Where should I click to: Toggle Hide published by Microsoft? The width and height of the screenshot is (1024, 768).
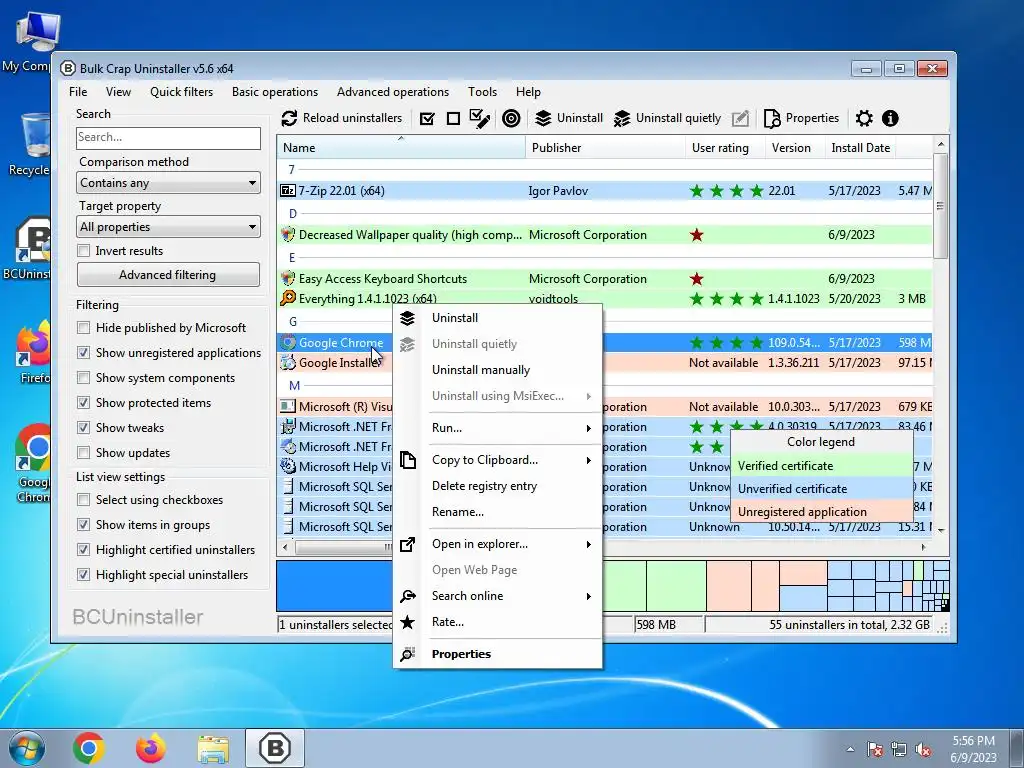[x=84, y=328]
